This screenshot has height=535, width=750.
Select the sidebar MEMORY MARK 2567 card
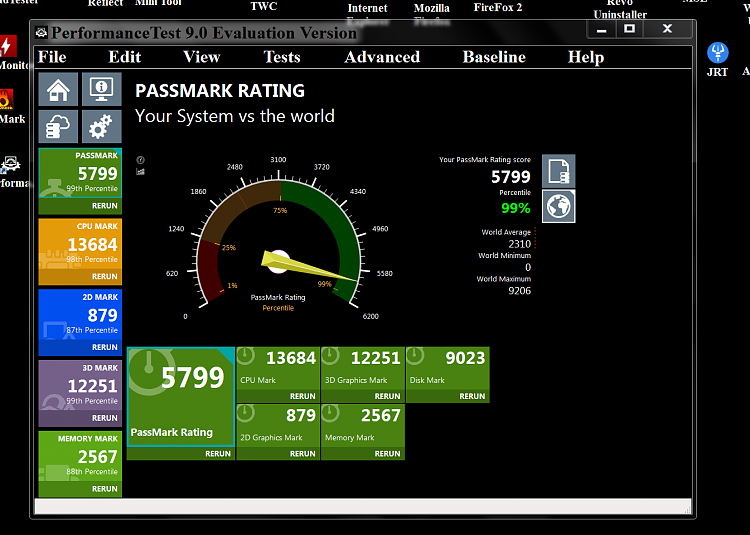click(x=80, y=456)
